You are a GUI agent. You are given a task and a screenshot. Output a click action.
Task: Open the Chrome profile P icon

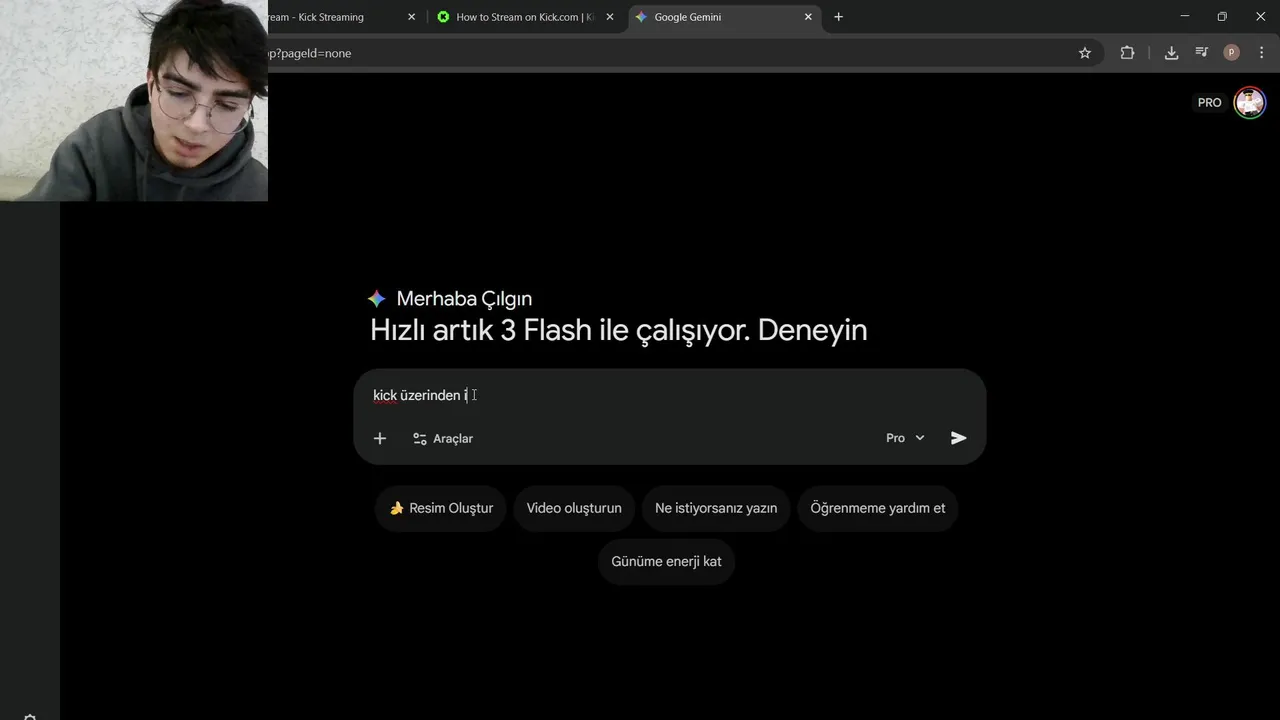click(1231, 53)
